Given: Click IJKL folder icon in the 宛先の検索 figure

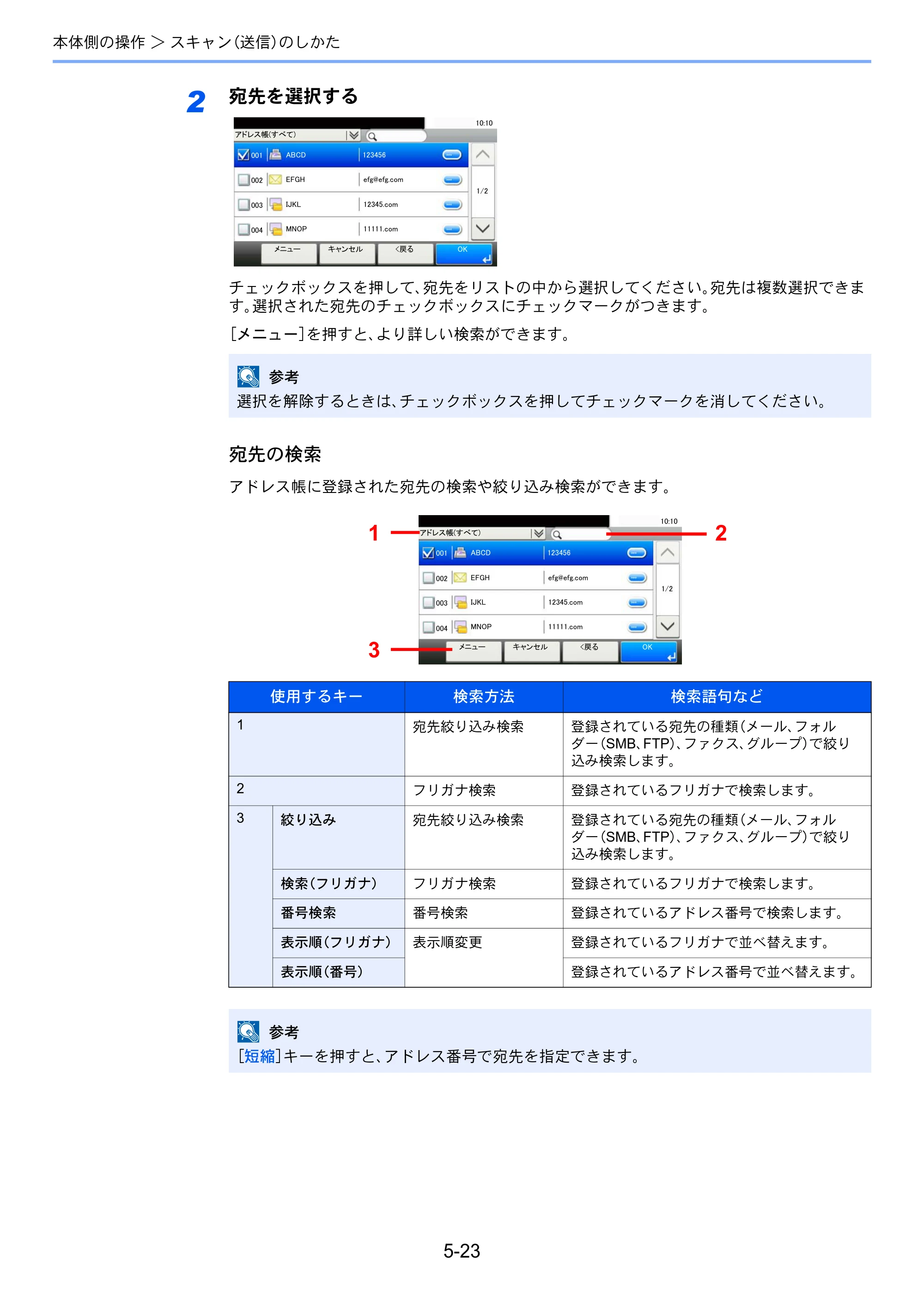Looking at the screenshot, I should (x=460, y=602).
